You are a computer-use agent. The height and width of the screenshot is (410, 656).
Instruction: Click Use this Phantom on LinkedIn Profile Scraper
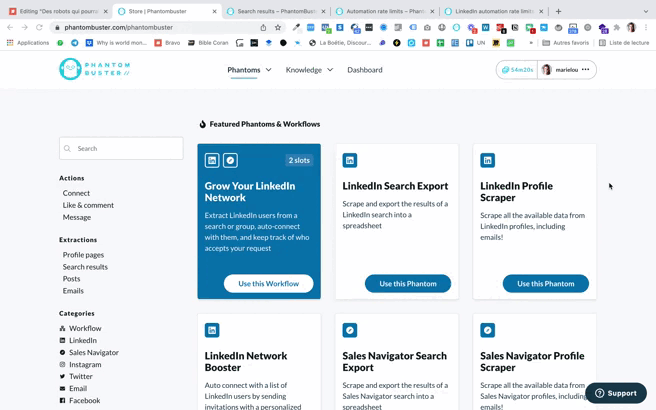[546, 284]
